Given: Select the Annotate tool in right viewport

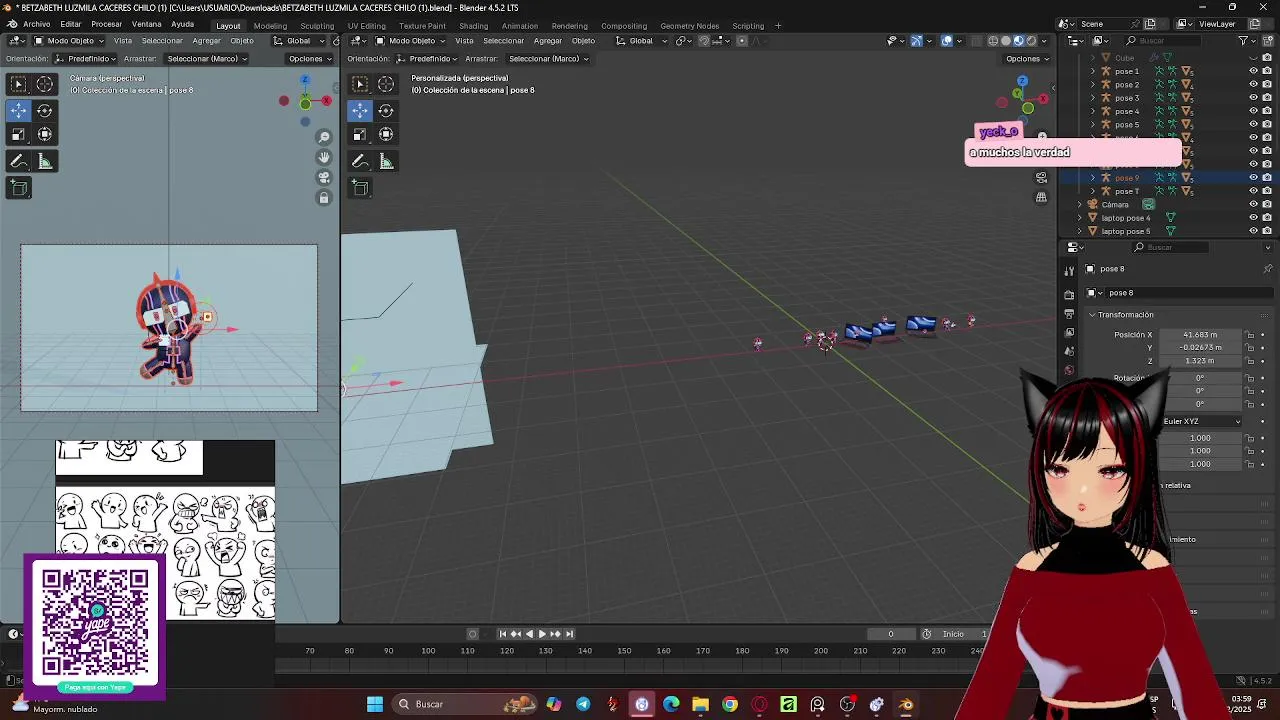Looking at the screenshot, I should [x=360, y=161].
